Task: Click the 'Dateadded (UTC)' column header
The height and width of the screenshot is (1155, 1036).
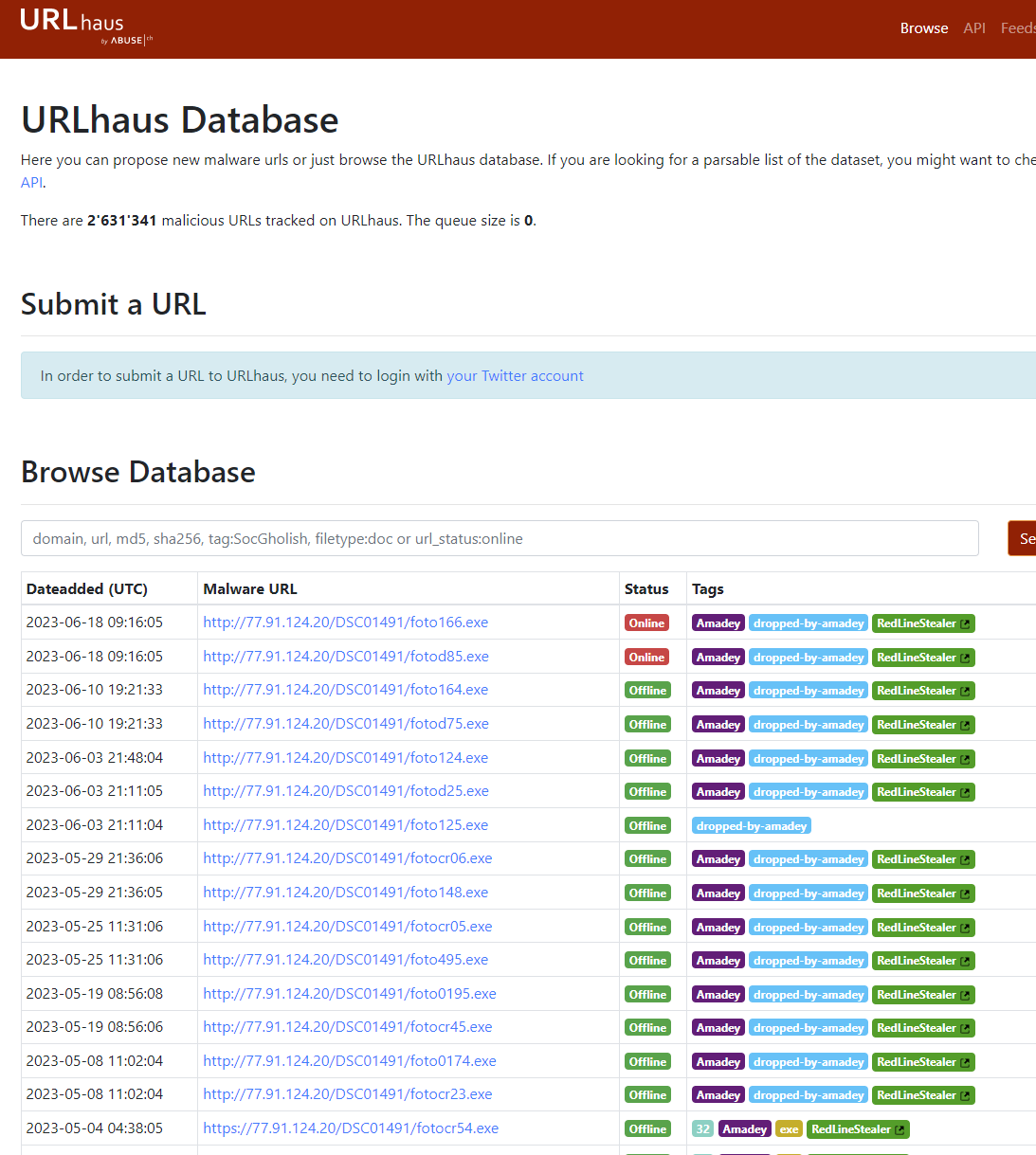Action: click(x=87, y=589)
